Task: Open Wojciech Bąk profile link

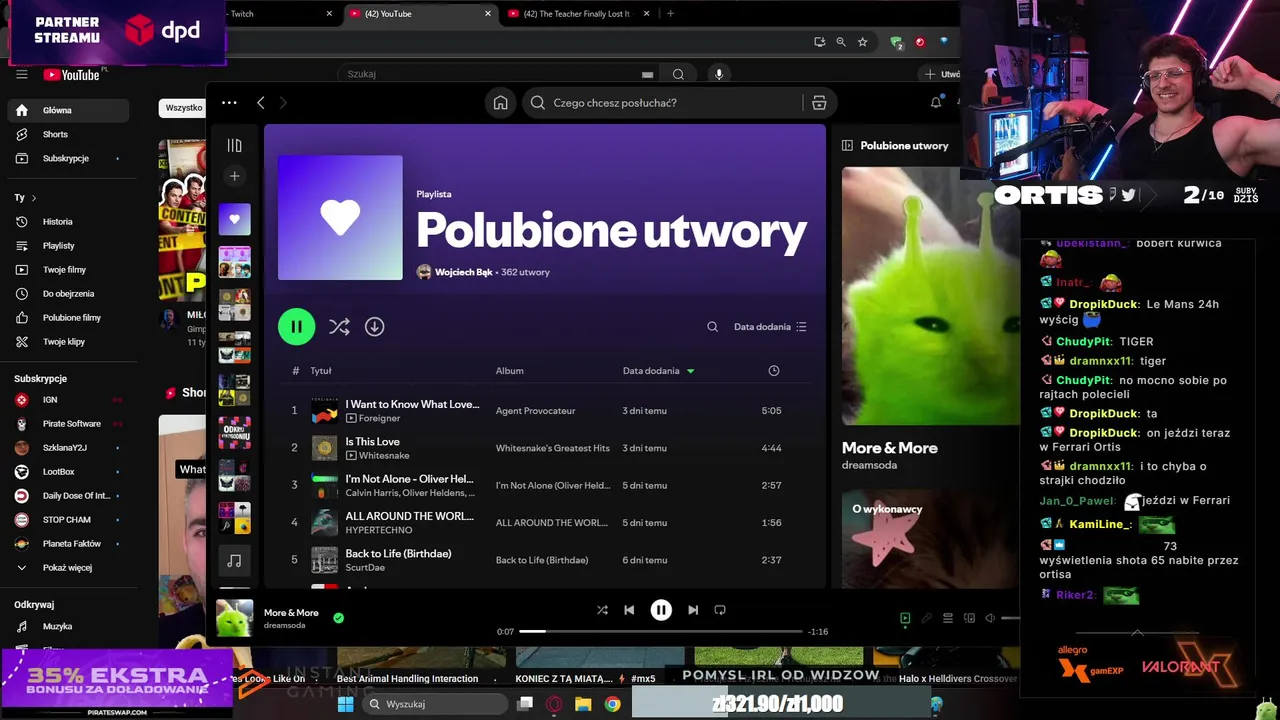Action: point(463,272)
